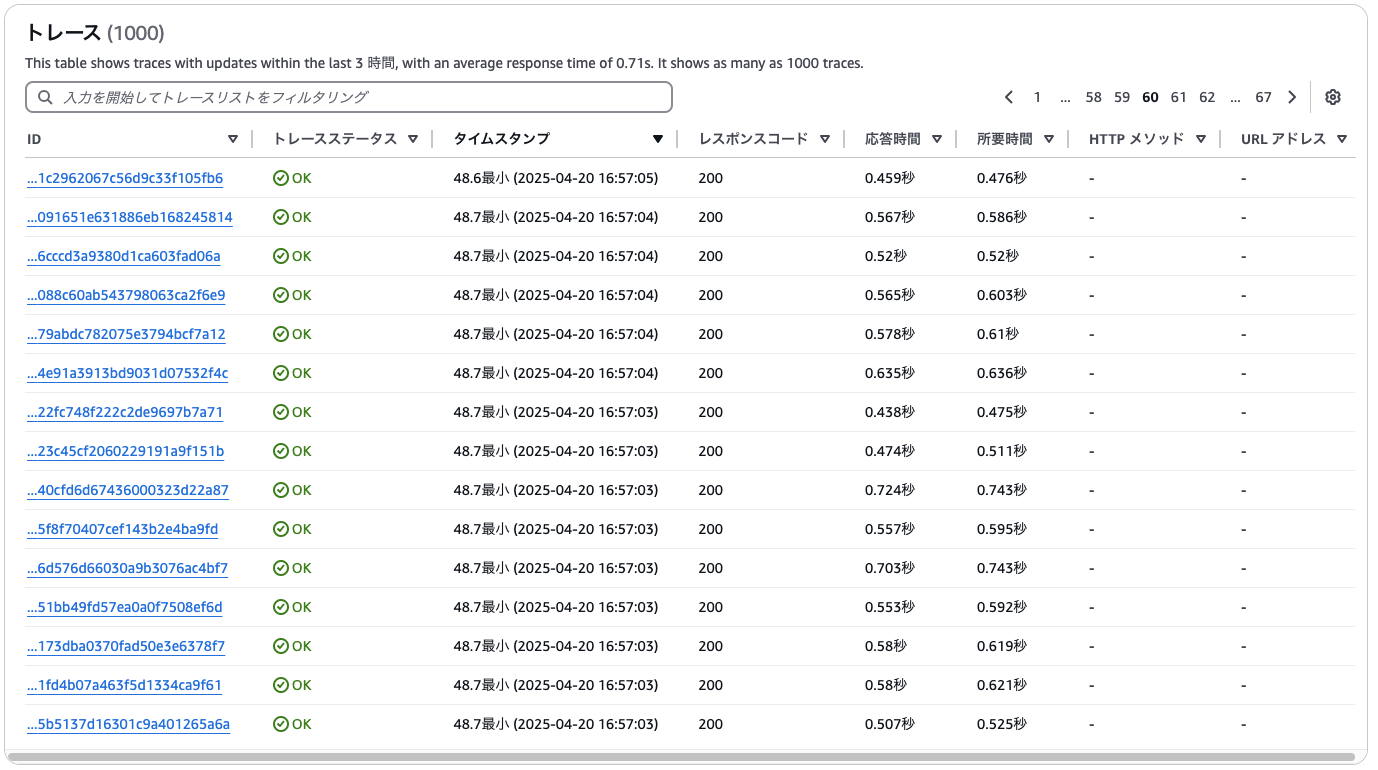Go to previous page arrow
The image size is (1378, 770).
pos(1009,97)
